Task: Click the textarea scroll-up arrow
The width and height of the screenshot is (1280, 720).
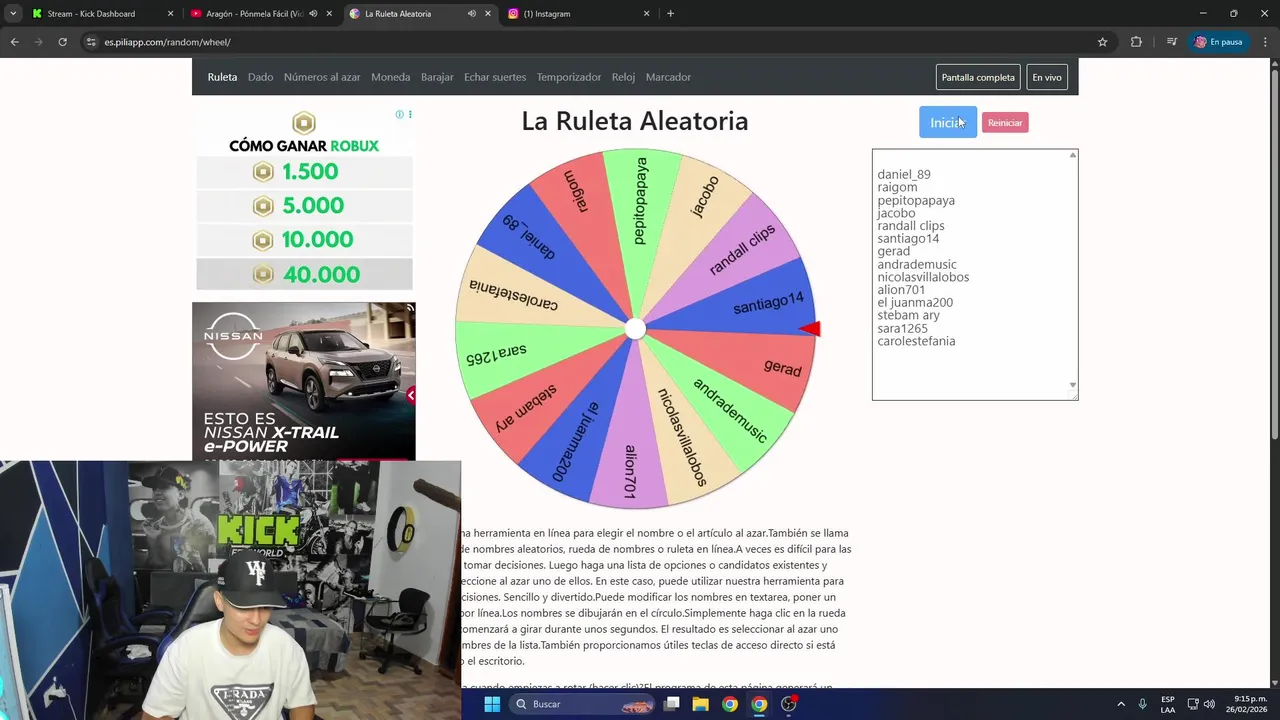Action: click(1073, 155)
